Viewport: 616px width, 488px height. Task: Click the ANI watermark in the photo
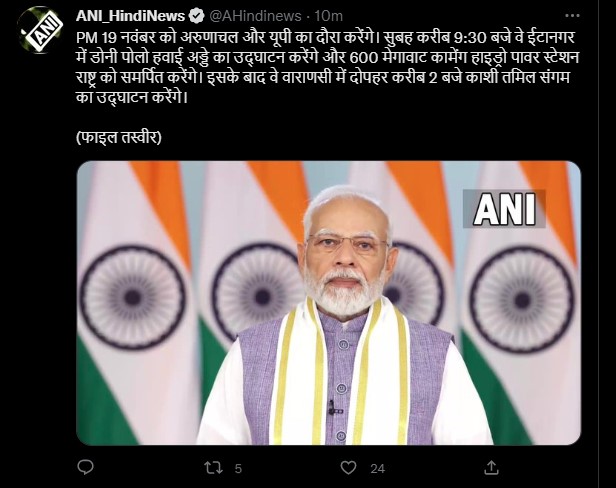[504, 209]
